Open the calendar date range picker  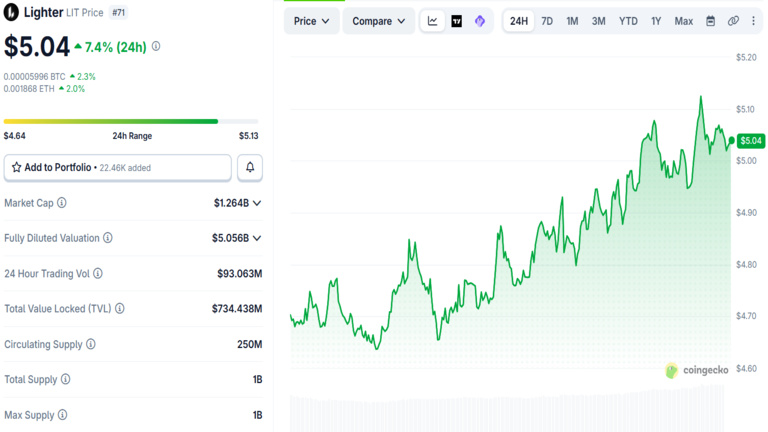click(710, 21)
